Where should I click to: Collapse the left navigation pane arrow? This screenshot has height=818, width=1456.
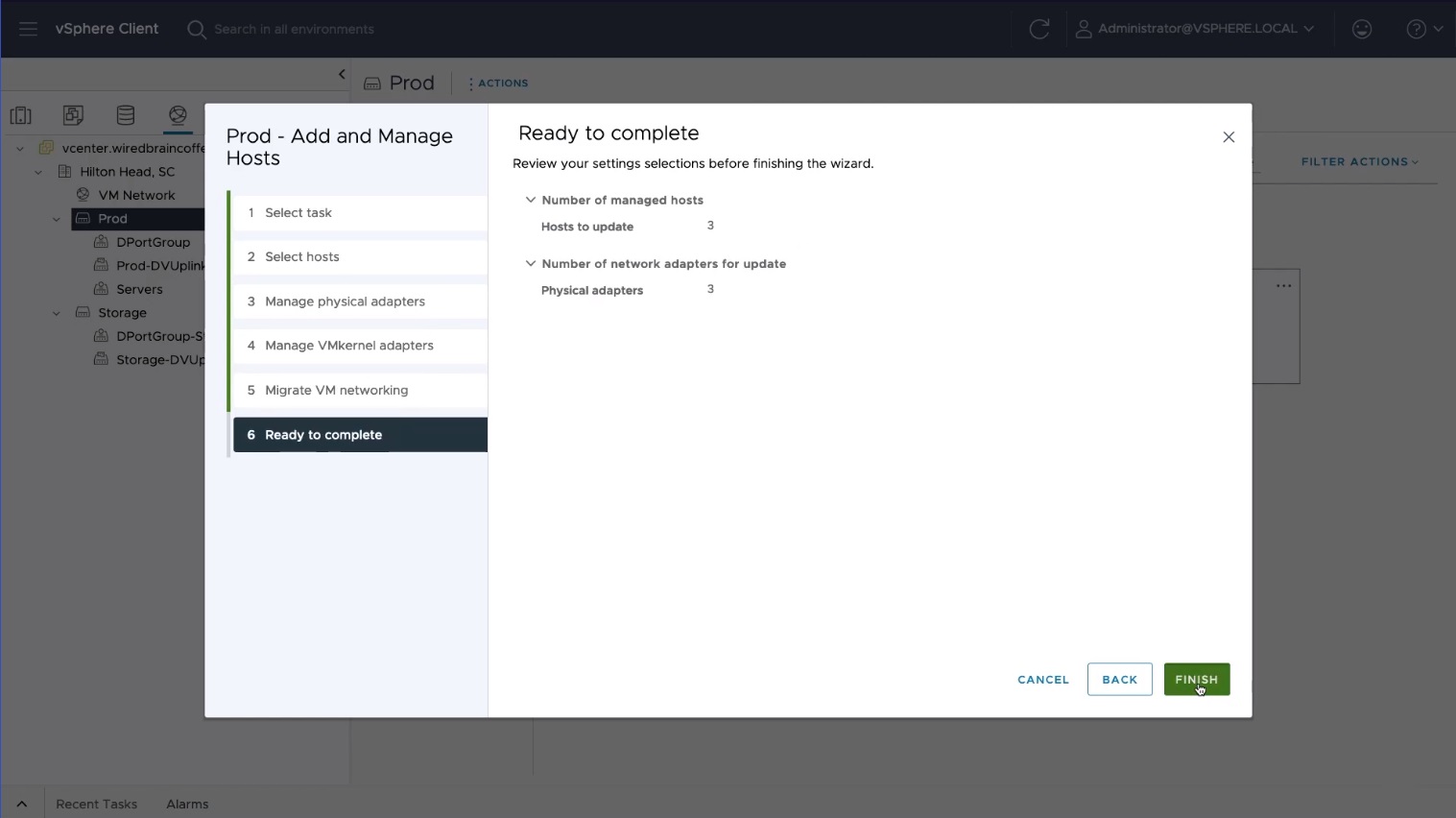click(342, 74)
